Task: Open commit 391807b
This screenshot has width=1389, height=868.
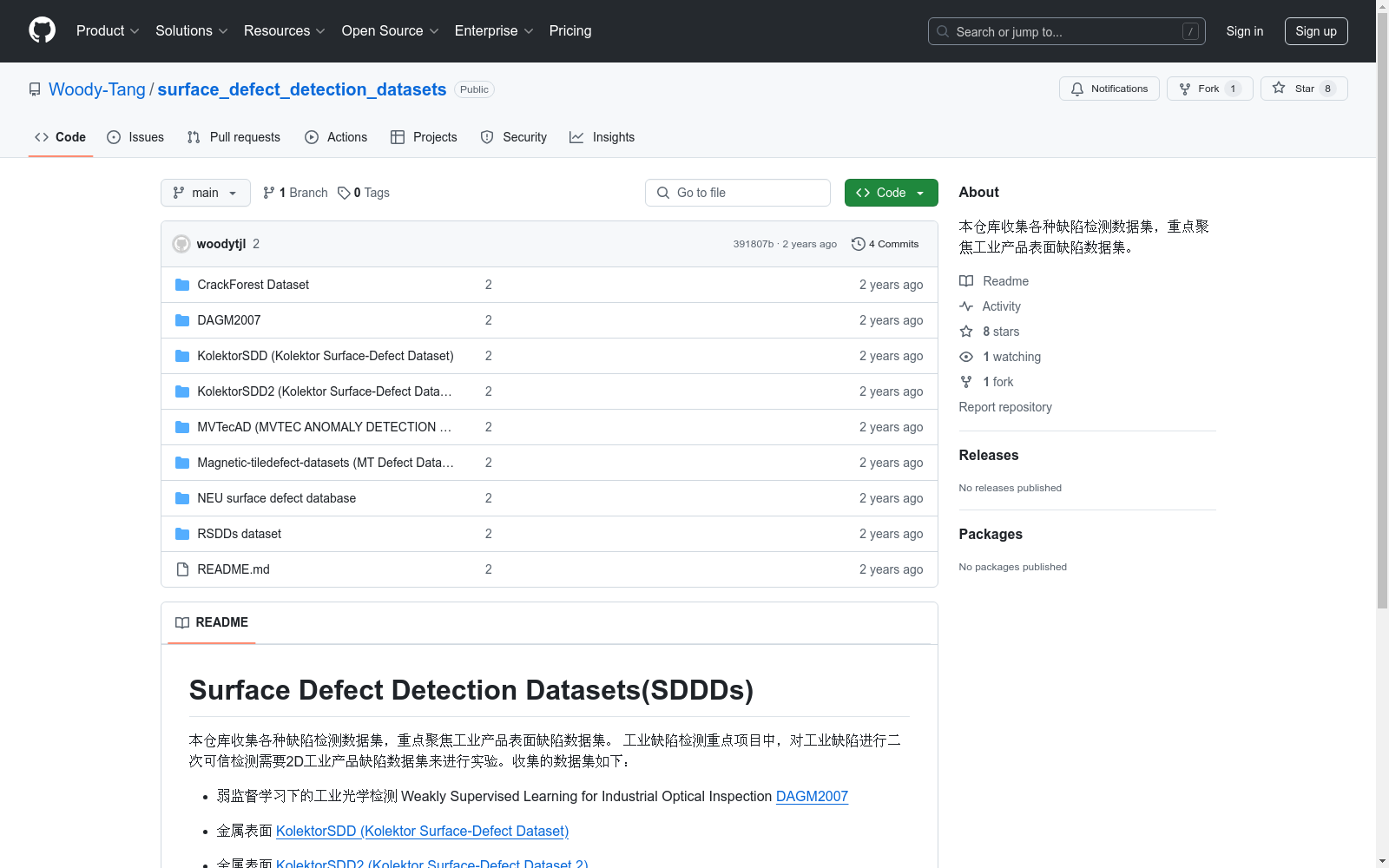Action: pyautogui.click(x=753, y=244)
